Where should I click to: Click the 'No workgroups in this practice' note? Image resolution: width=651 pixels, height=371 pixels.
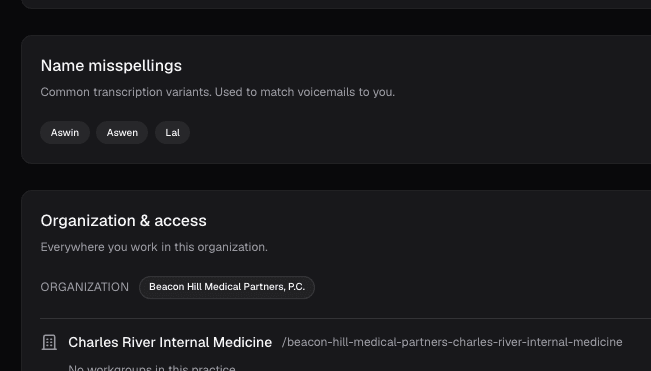point(152,368)
